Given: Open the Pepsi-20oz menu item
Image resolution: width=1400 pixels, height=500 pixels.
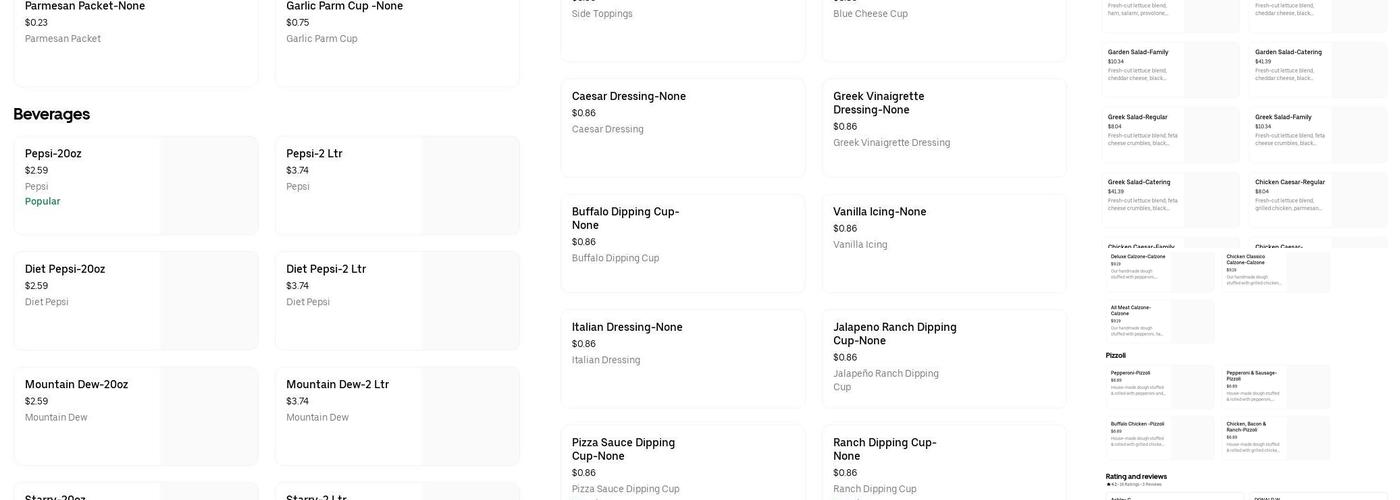Looking at the screenshot, I should click(135, 185).
